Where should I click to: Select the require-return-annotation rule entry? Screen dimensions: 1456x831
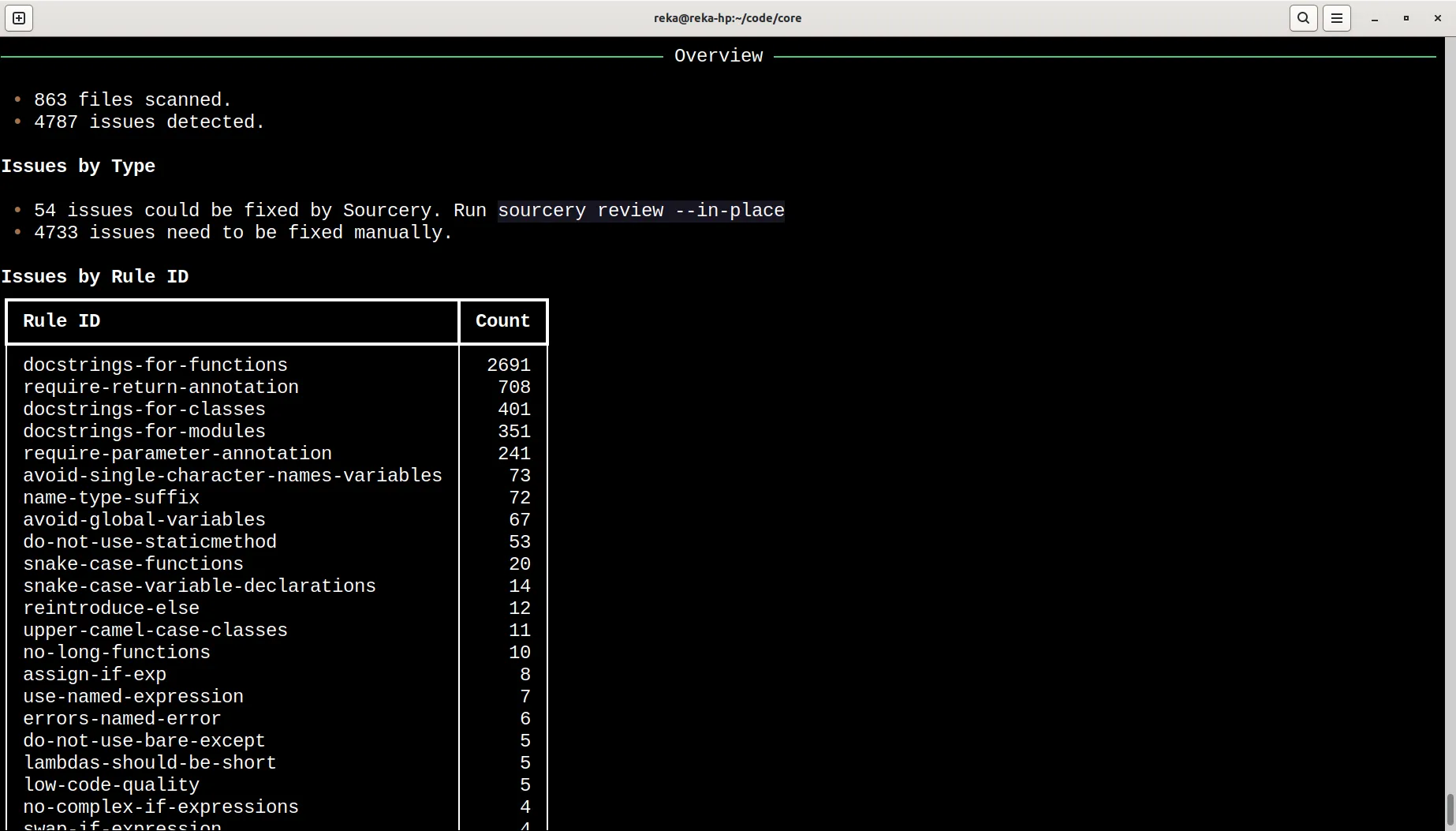coord(161,387)
